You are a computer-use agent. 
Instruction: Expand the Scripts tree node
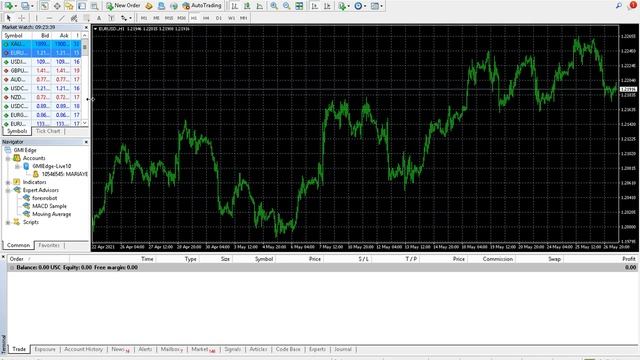(x=8, y=222)
